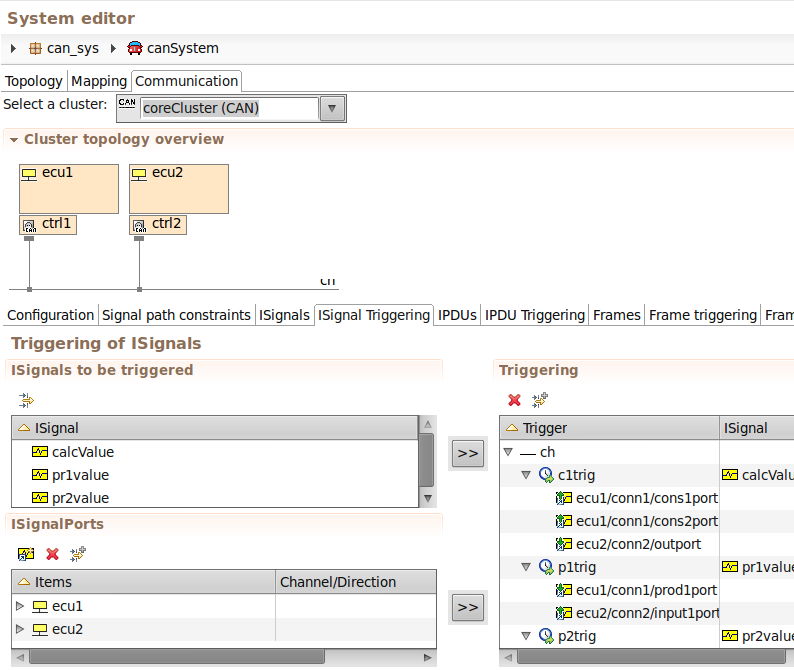Select the ecu2 monitor icon in topology

coord(139,174)
